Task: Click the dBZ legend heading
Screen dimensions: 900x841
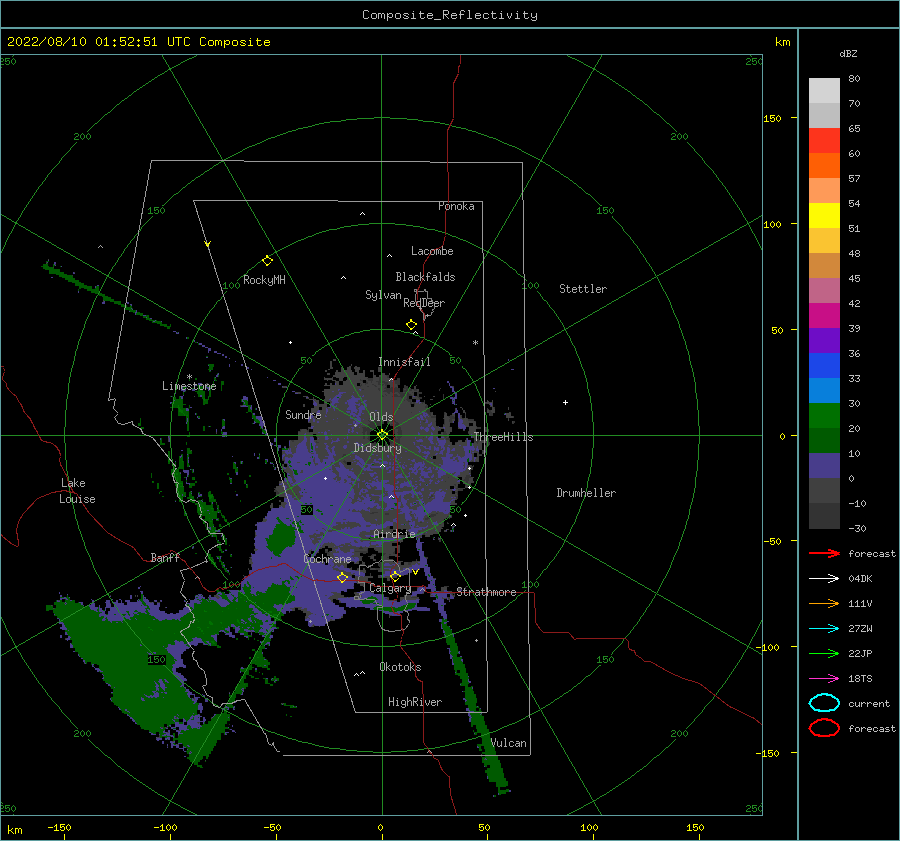Action: click(848, 54)
